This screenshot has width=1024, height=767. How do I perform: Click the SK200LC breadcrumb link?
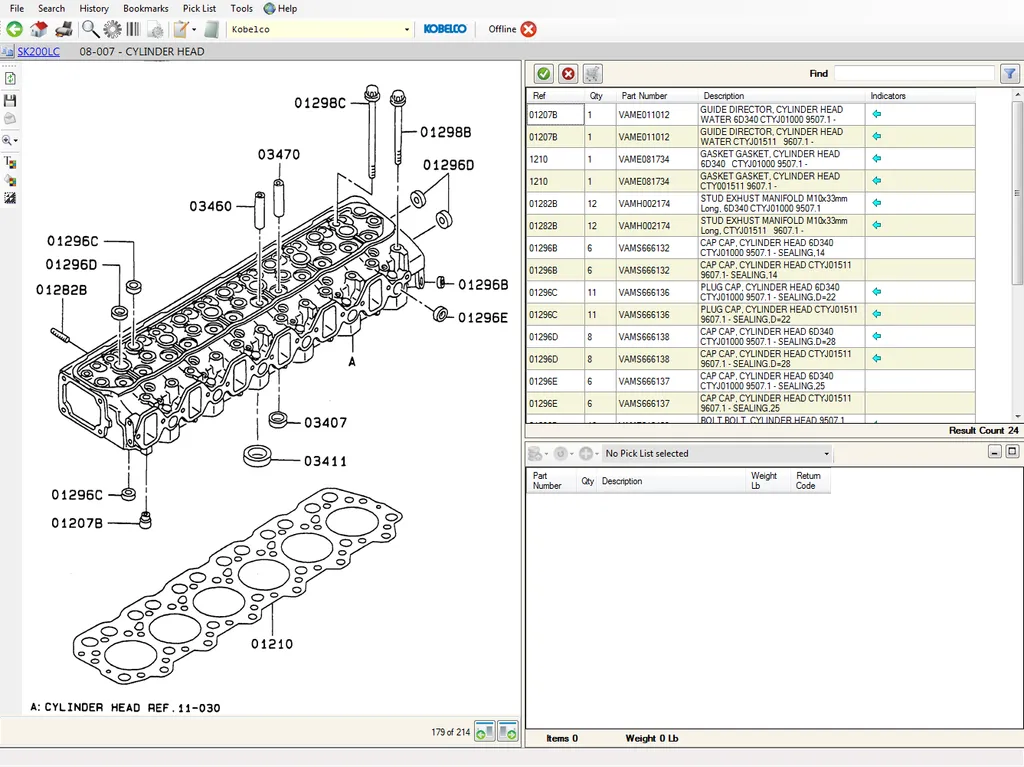(x=38, y=52)
